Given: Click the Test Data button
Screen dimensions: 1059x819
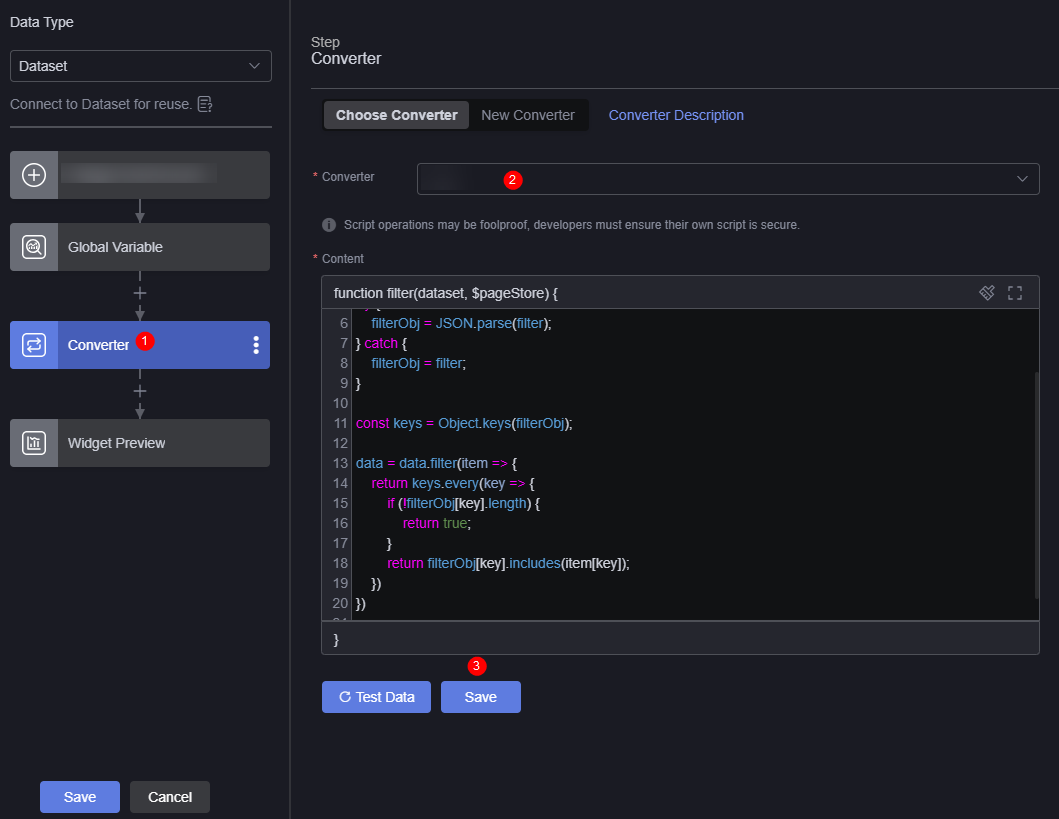Looking at the screenshot, I should (376, 697).
